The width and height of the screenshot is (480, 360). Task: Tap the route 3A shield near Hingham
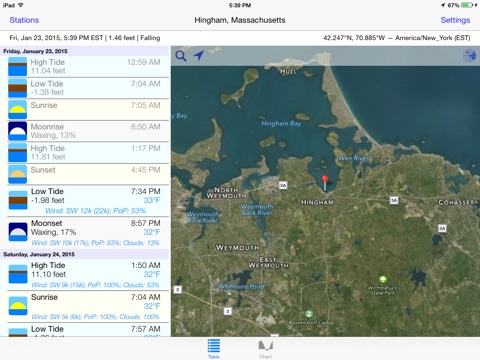[x=283, y=185]
